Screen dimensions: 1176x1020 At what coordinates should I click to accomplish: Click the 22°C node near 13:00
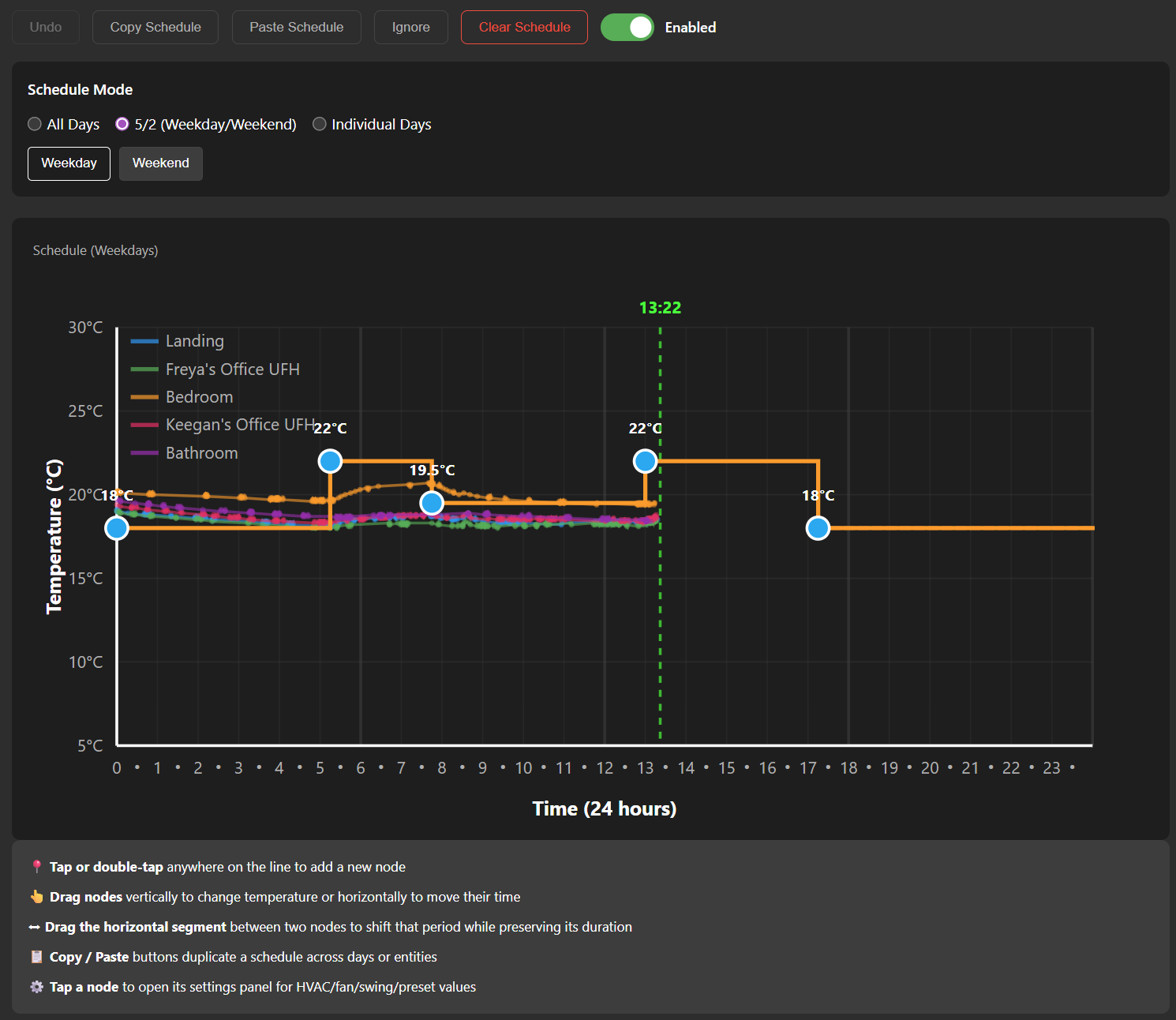pyautogui.click(x=646, y=461)
